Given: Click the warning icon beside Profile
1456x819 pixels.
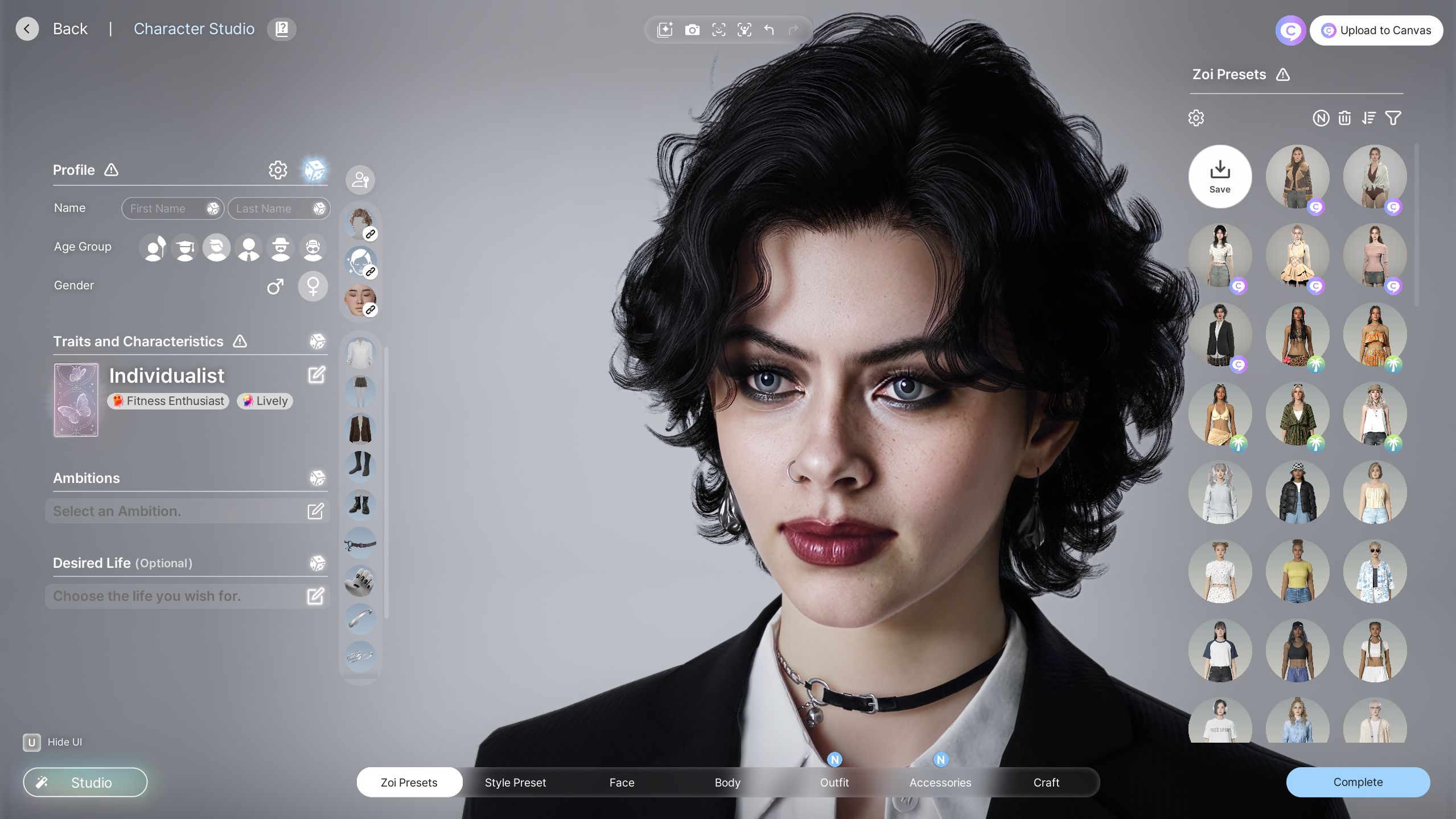Looking at the screenshot, I should [x=112, y=170].
